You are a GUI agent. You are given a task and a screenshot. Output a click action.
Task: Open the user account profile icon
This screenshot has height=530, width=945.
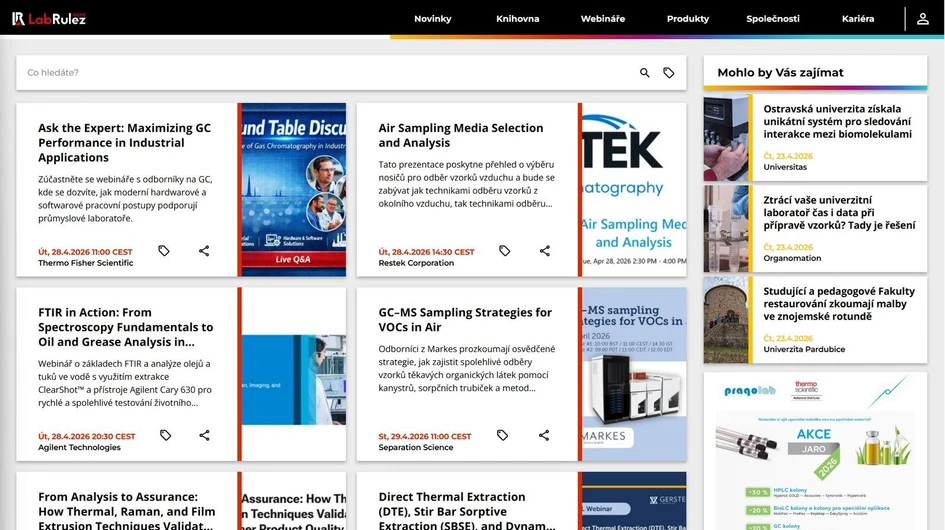pos(922,19)
